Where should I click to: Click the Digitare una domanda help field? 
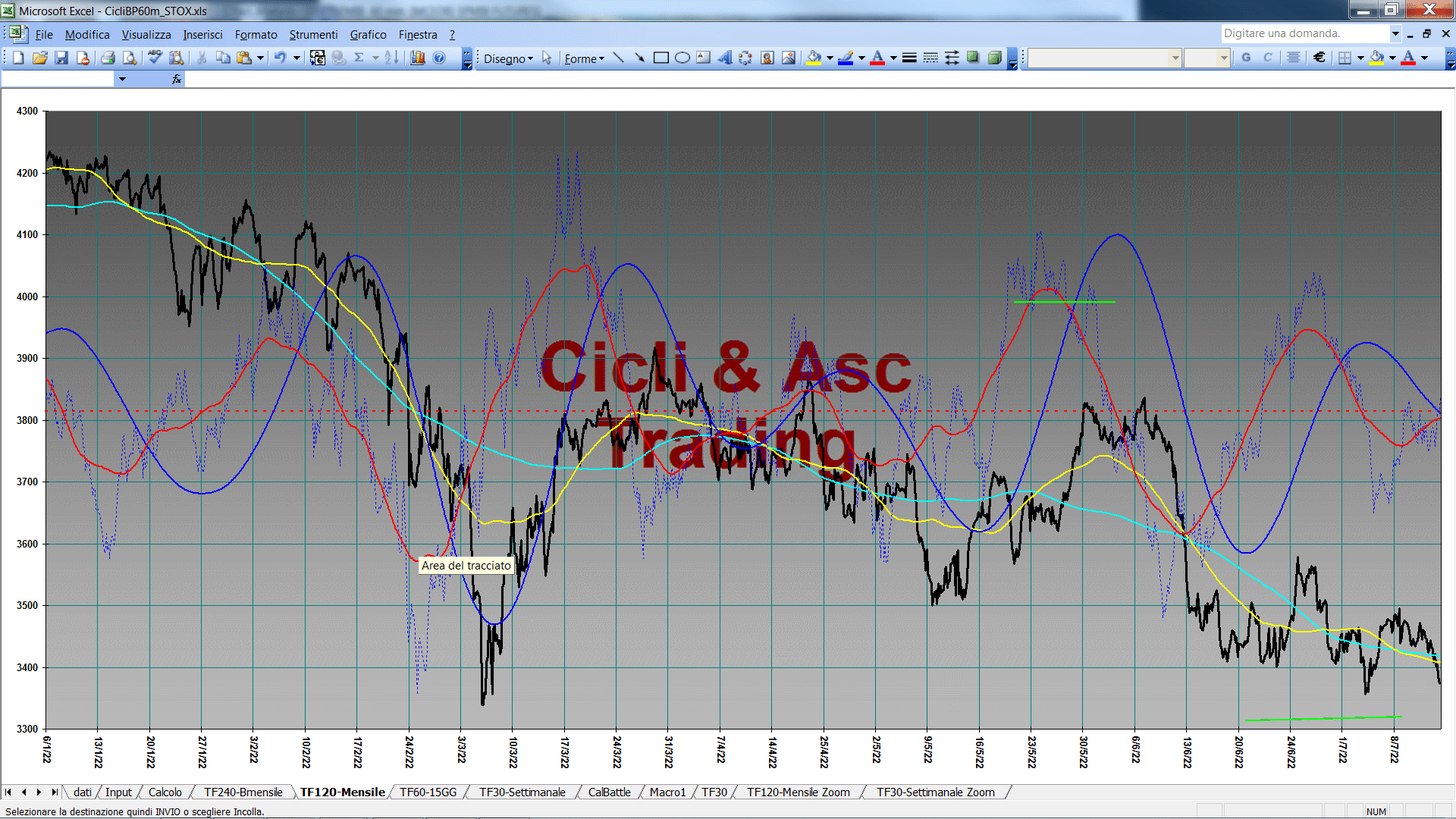[x=1304, y=33]
